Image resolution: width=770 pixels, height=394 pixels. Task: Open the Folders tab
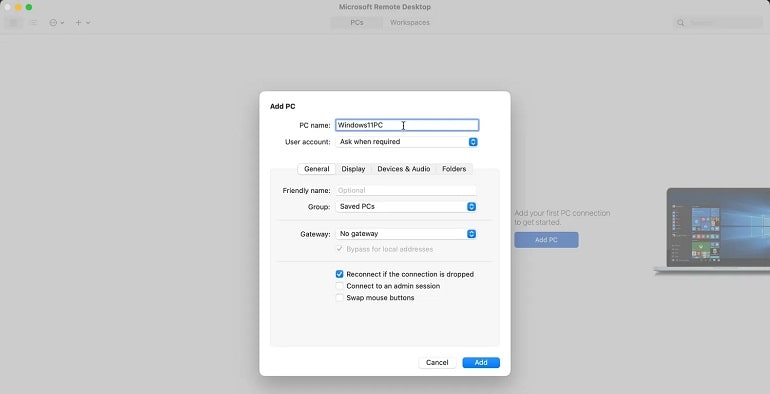454,169
